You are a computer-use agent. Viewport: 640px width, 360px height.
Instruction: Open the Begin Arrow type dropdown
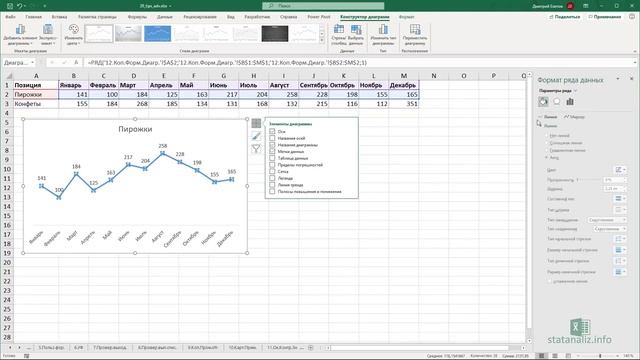tap(620, 239)
